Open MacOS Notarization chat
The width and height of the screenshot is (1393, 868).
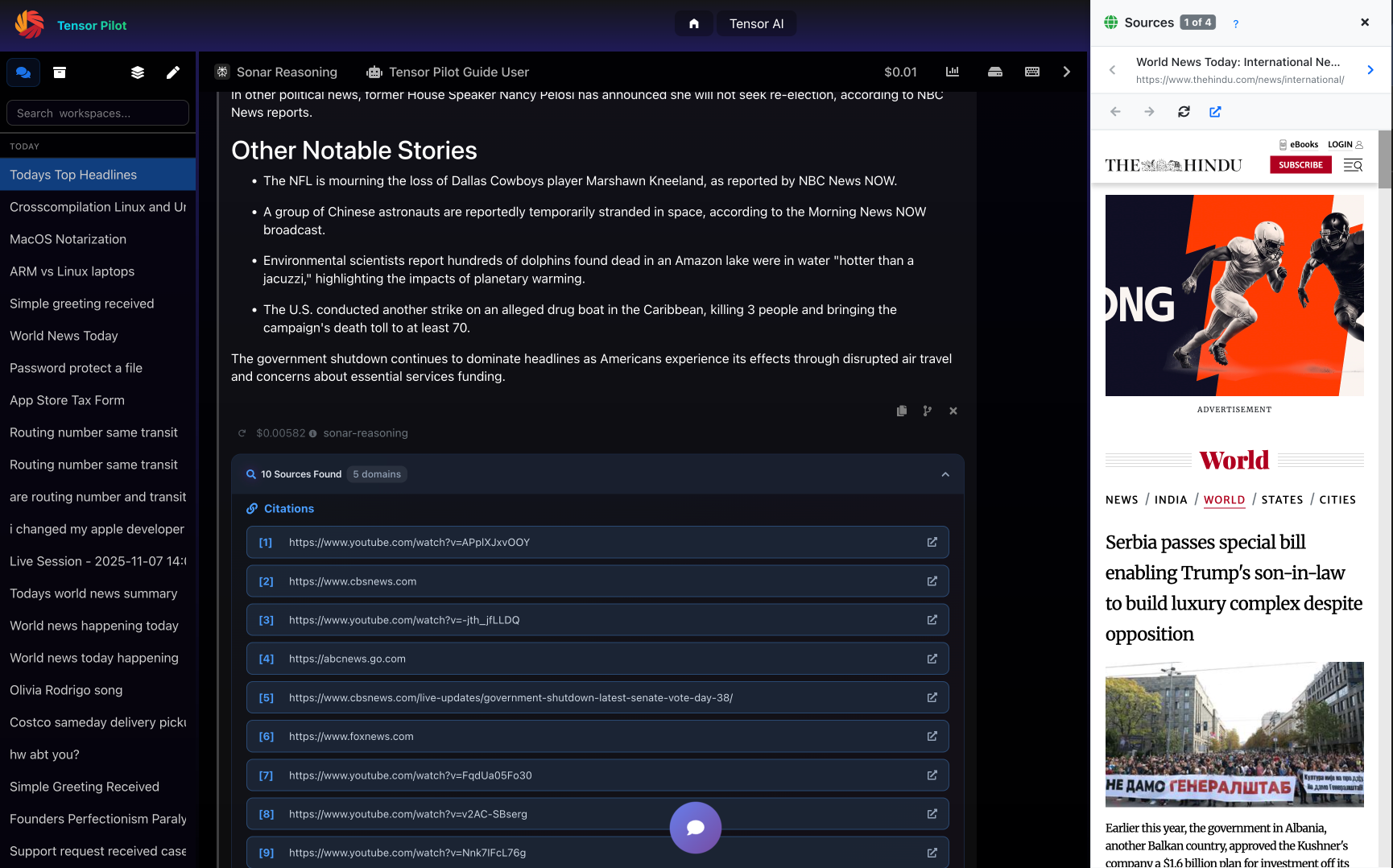point(97,239)
